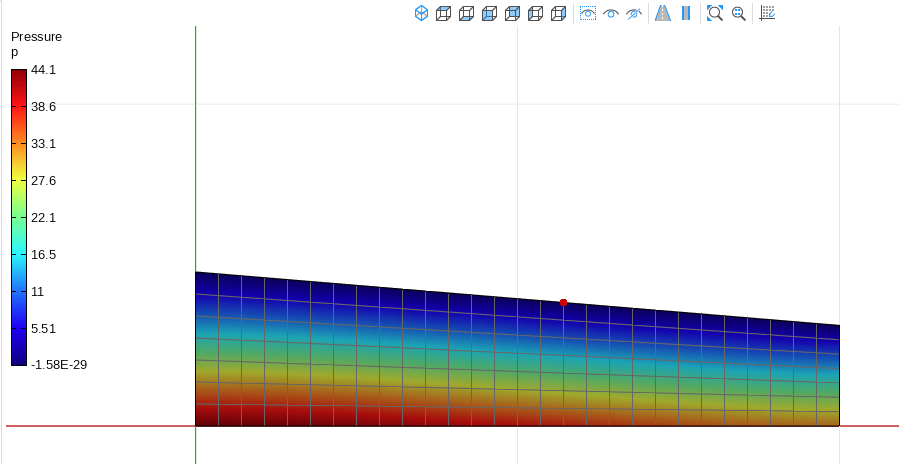Click the legend minimum value -1.58E-29

tap(59, 365)
